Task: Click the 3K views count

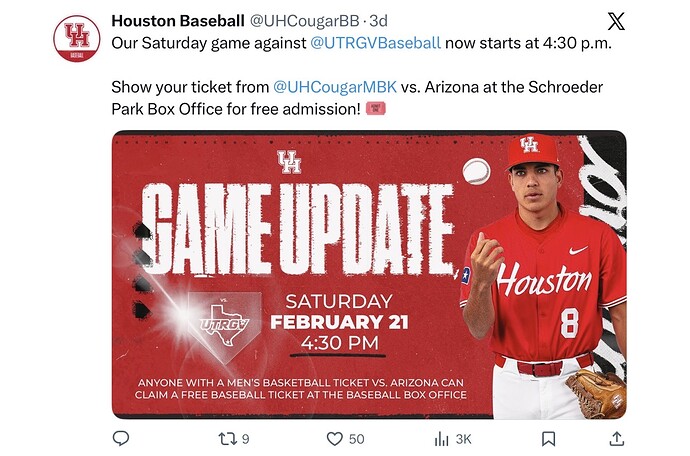Action: click(463, 438)
